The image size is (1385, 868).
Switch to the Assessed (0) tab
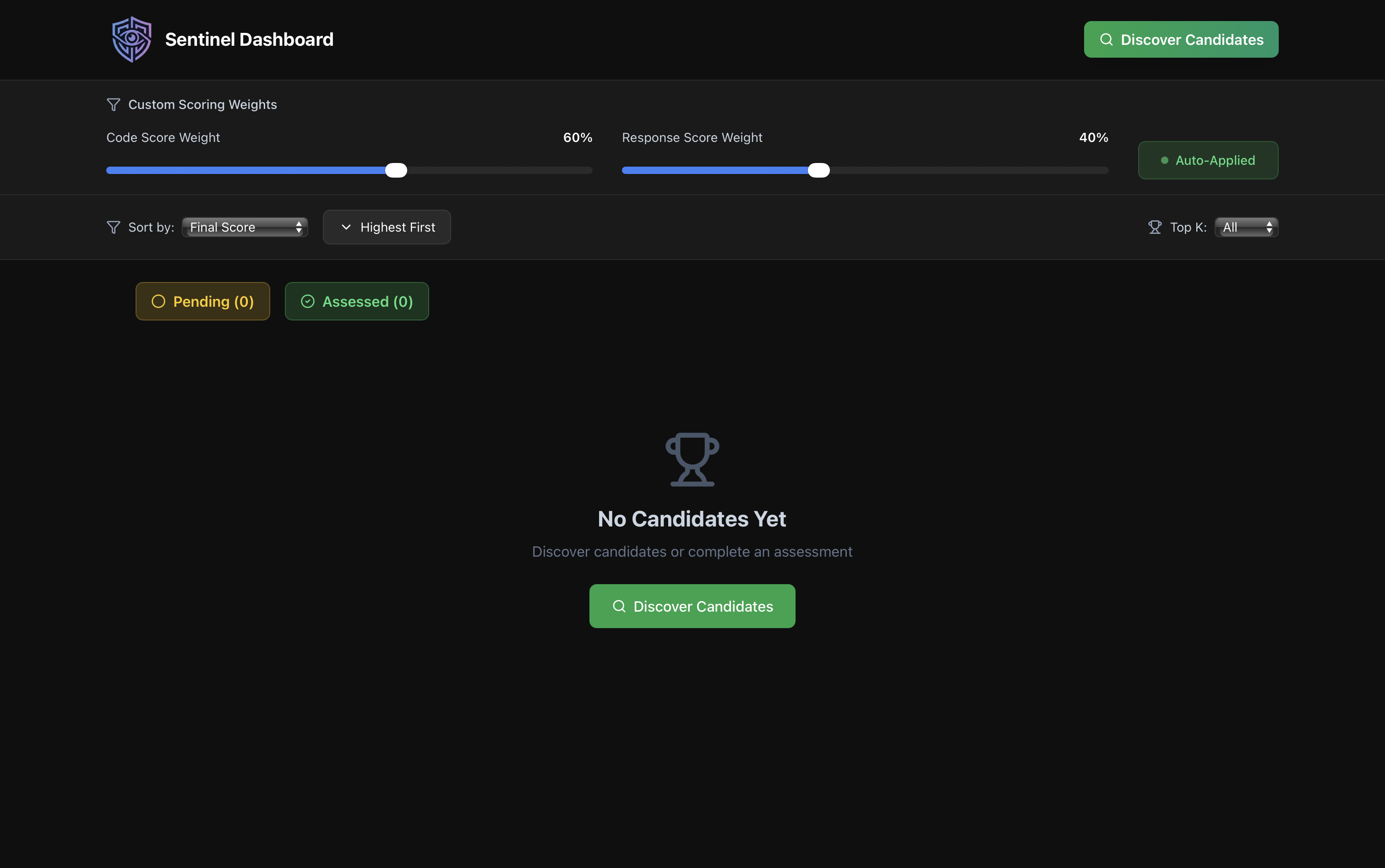(x=357, y=301)
